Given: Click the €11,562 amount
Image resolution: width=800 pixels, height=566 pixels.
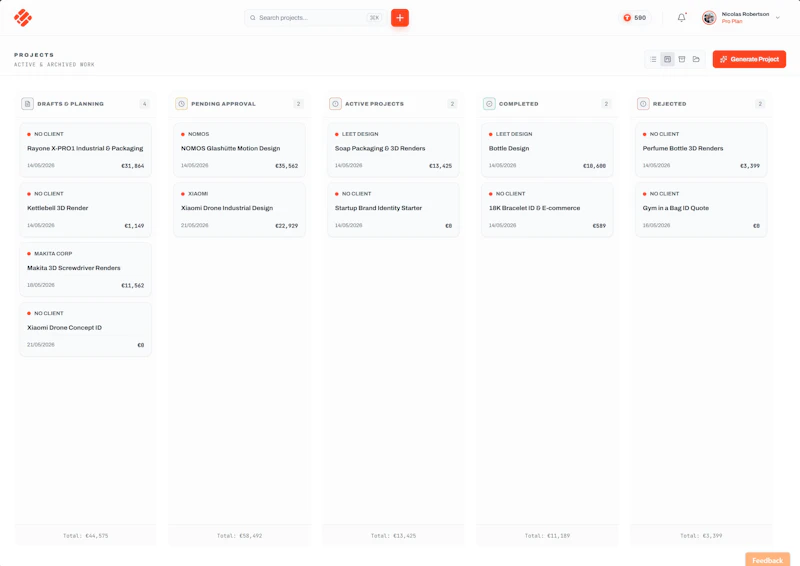Looking at the screenshot, I should pyautogui.click(x=133, y=285).
